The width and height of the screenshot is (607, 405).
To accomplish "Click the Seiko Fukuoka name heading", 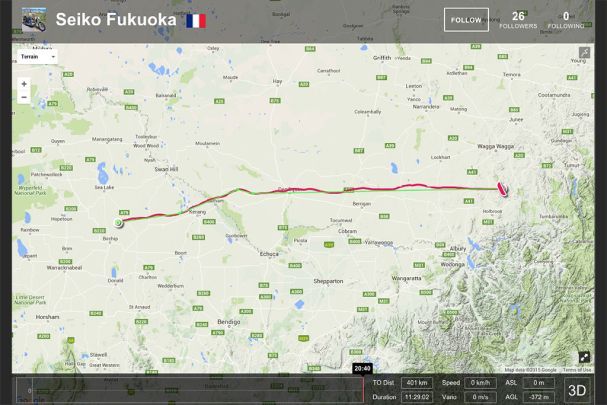I will coord(116,20).
